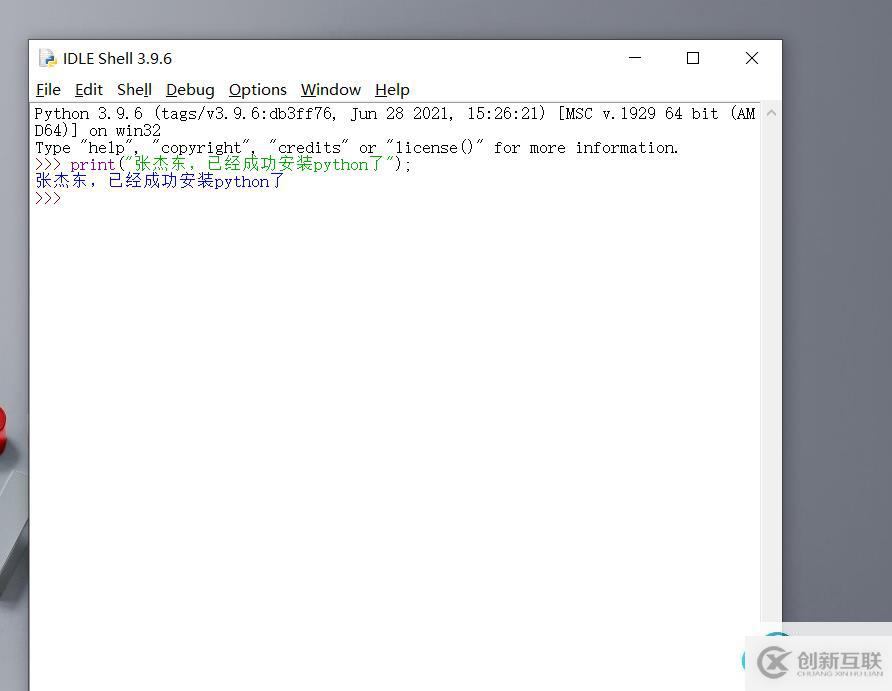The height and width of the screenshot is (691, 892).
Task: Click the scrollbar up arrow
Action: click(x=771, y=113)
